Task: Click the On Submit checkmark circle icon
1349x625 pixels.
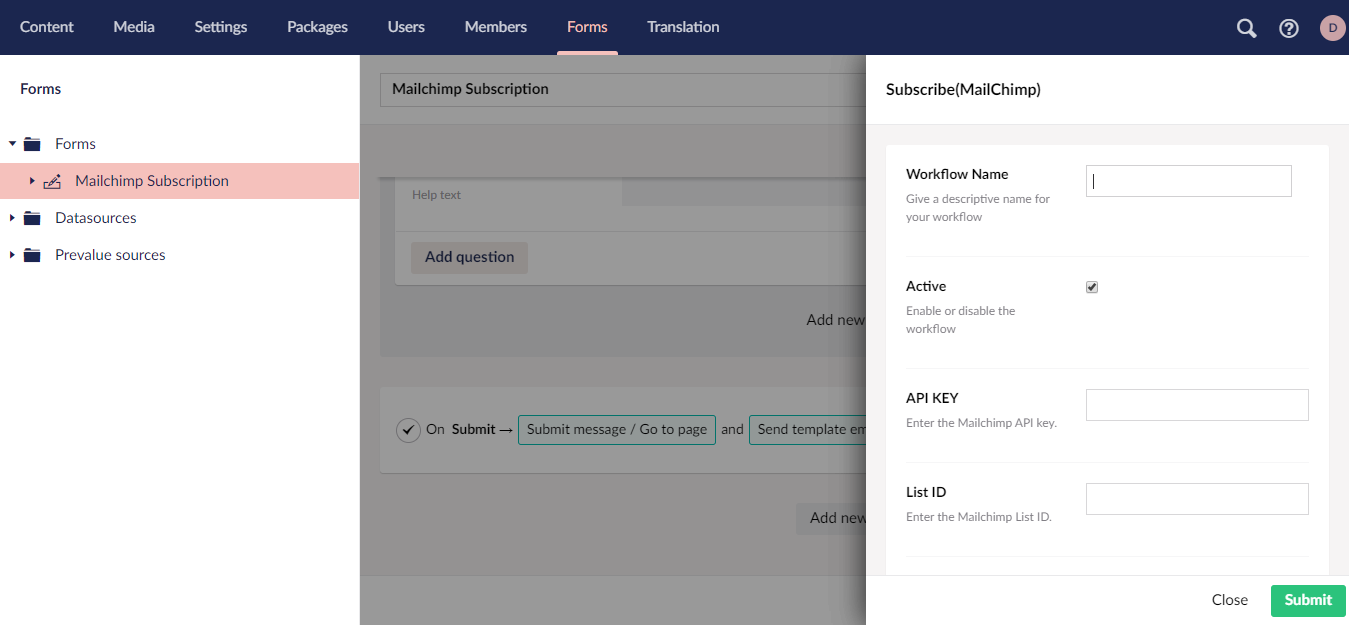Action: [x=408, y=429]
